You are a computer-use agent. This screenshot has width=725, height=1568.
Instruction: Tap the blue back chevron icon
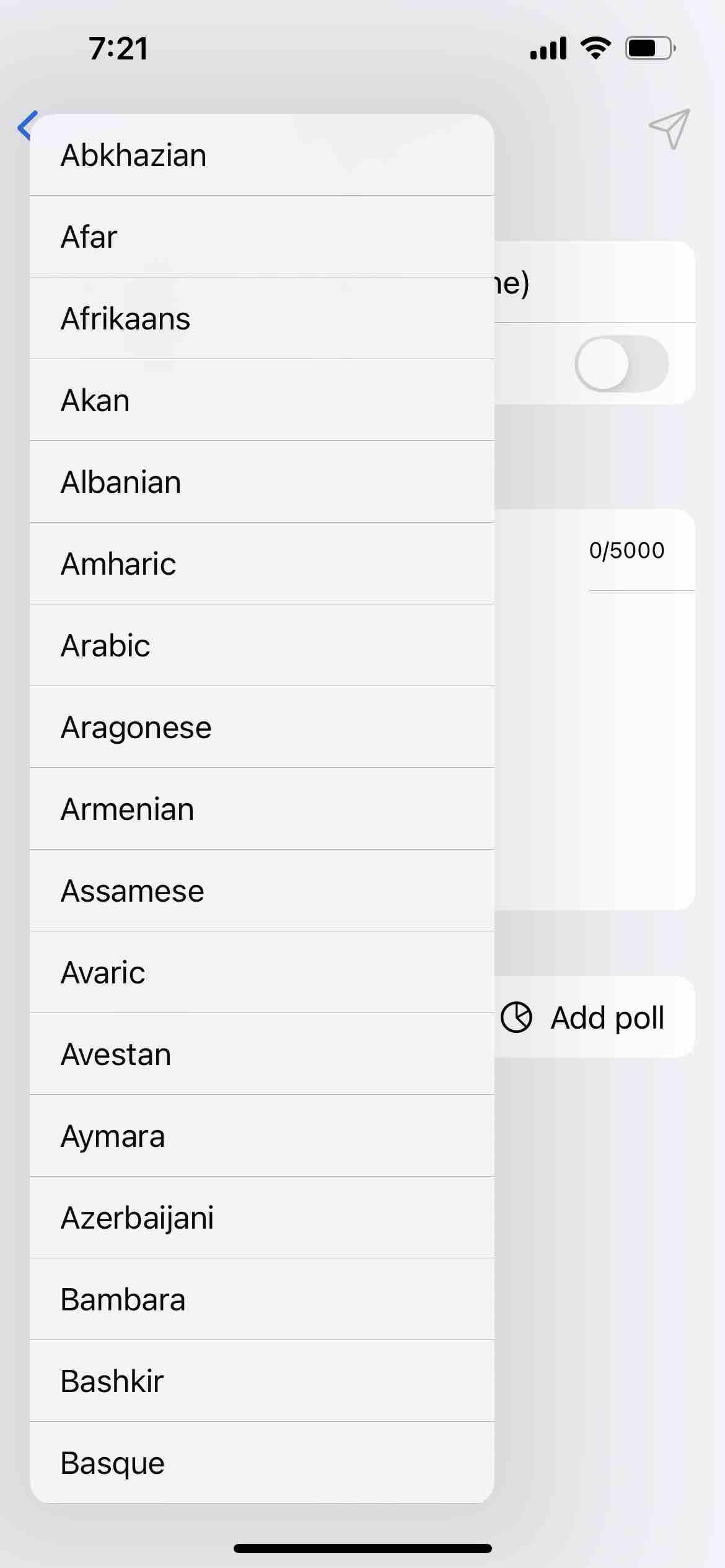[x=26, y=126]
